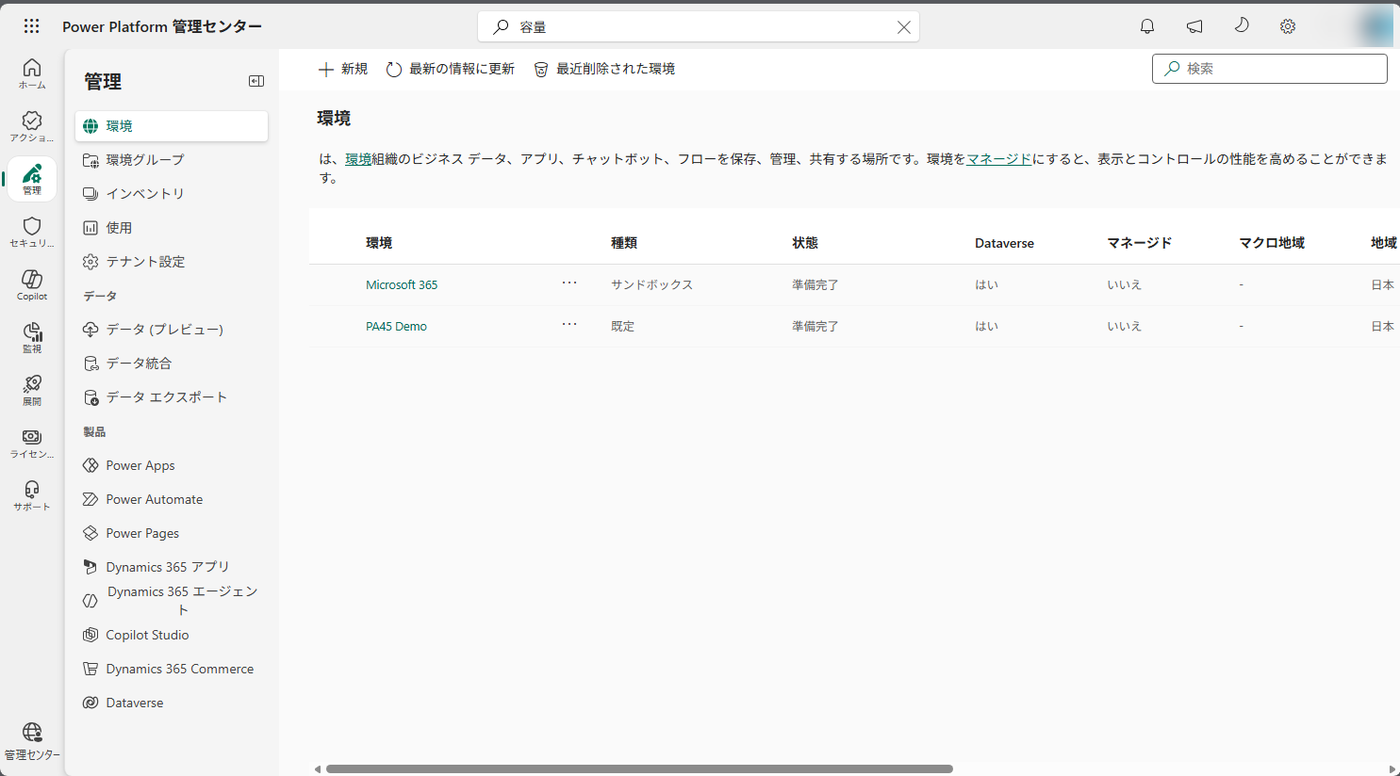The image size is (1400, 776).
Task: Refresh list with 最新の情報に更新
Action: [x=450, y=69]
